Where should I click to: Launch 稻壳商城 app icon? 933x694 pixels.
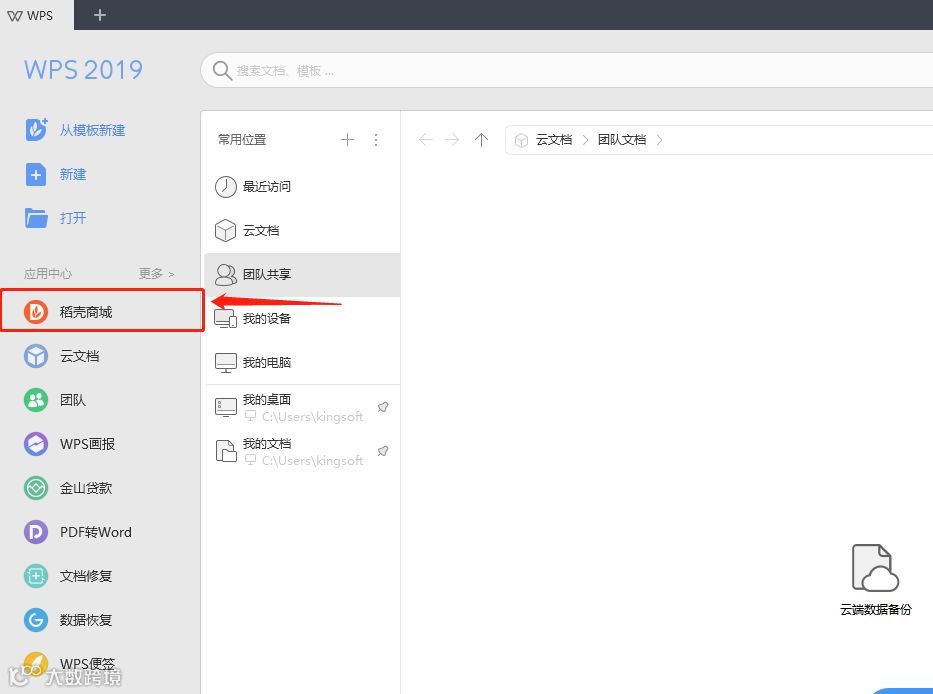tap(36, 311)
